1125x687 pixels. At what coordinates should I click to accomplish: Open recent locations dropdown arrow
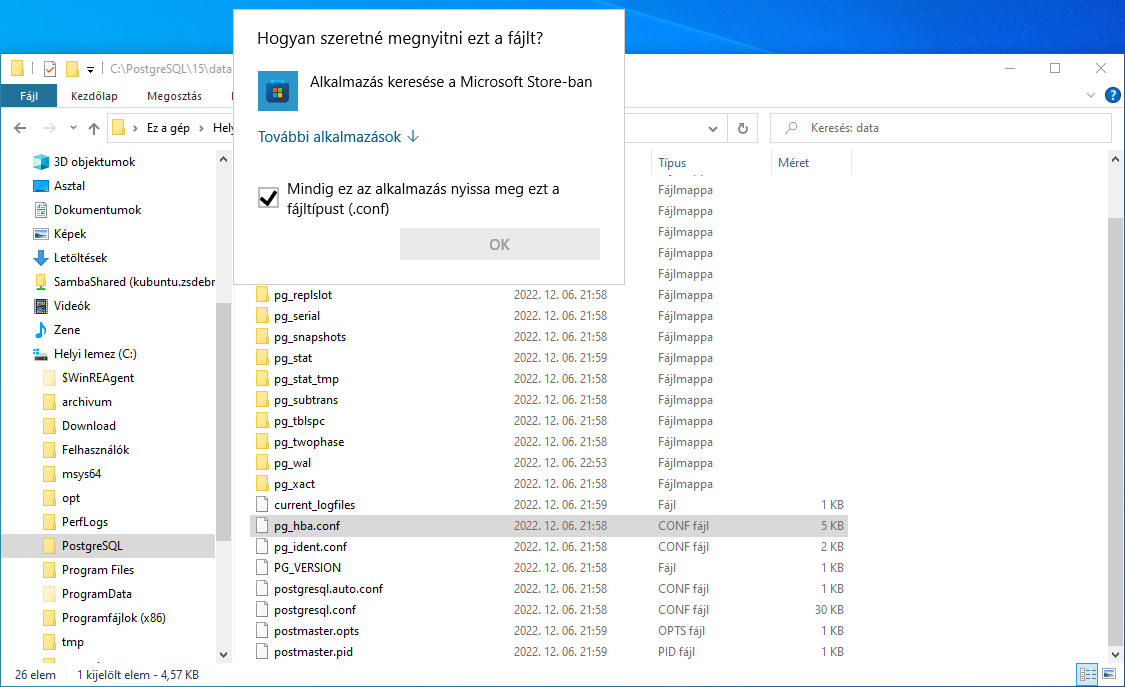(x=73, y=128)
